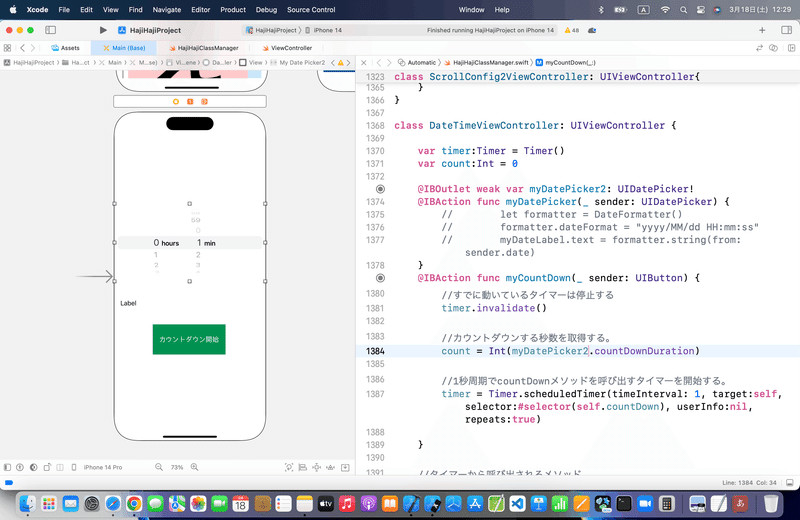Open the HajiHajiClassManager.swift jump bar item

pyautogui.click(x=486, y=62)
